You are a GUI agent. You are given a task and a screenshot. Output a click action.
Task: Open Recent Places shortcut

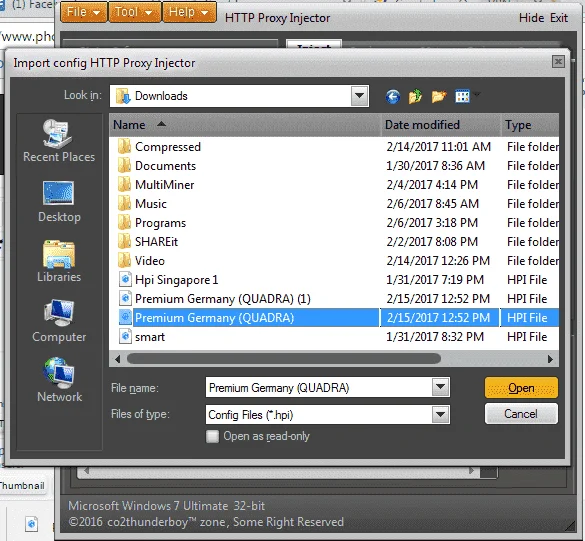pyautogui.click(x=59, y=140)
